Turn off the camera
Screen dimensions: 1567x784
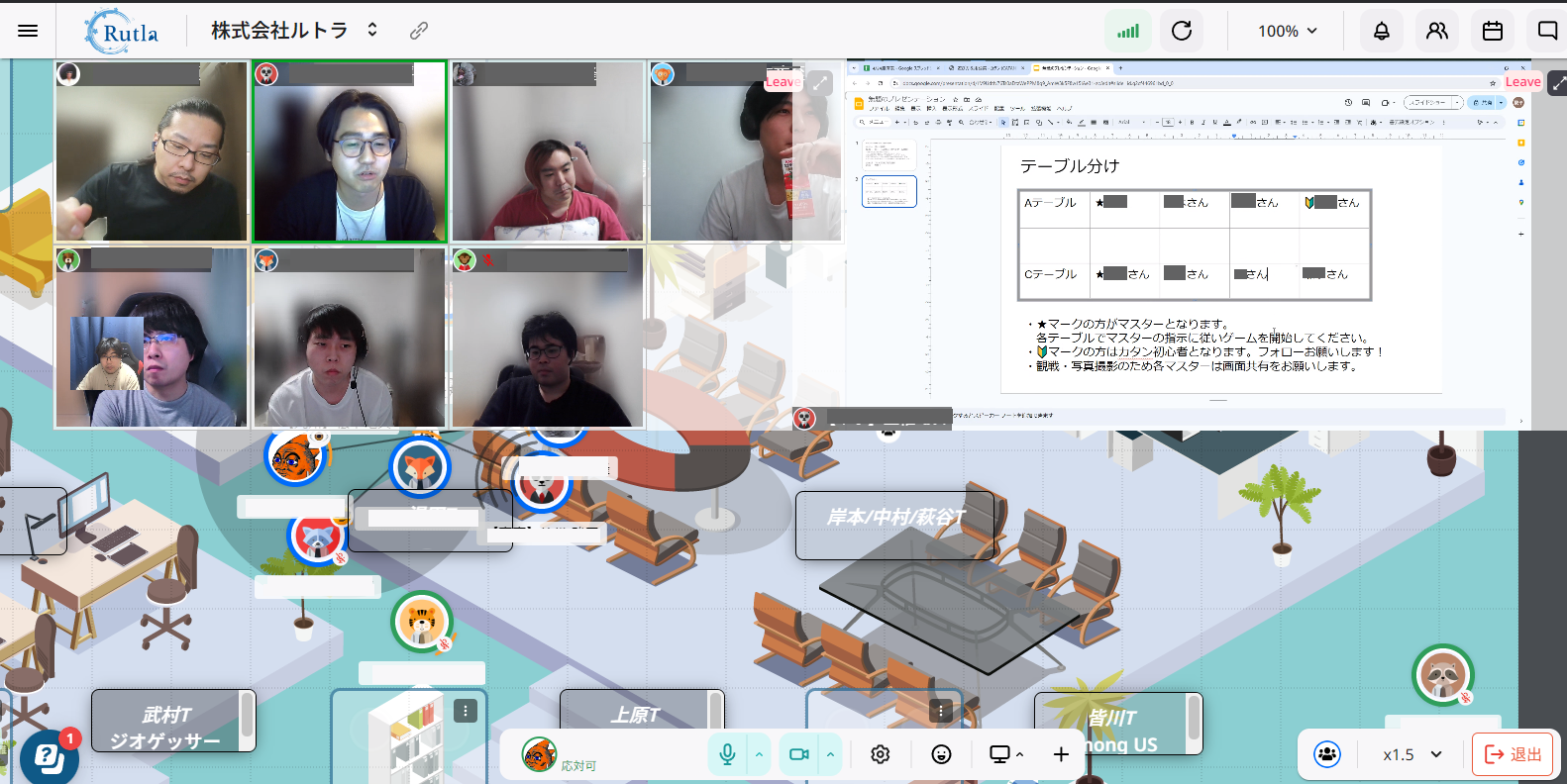pyautogui.click(x=798, y=754)
